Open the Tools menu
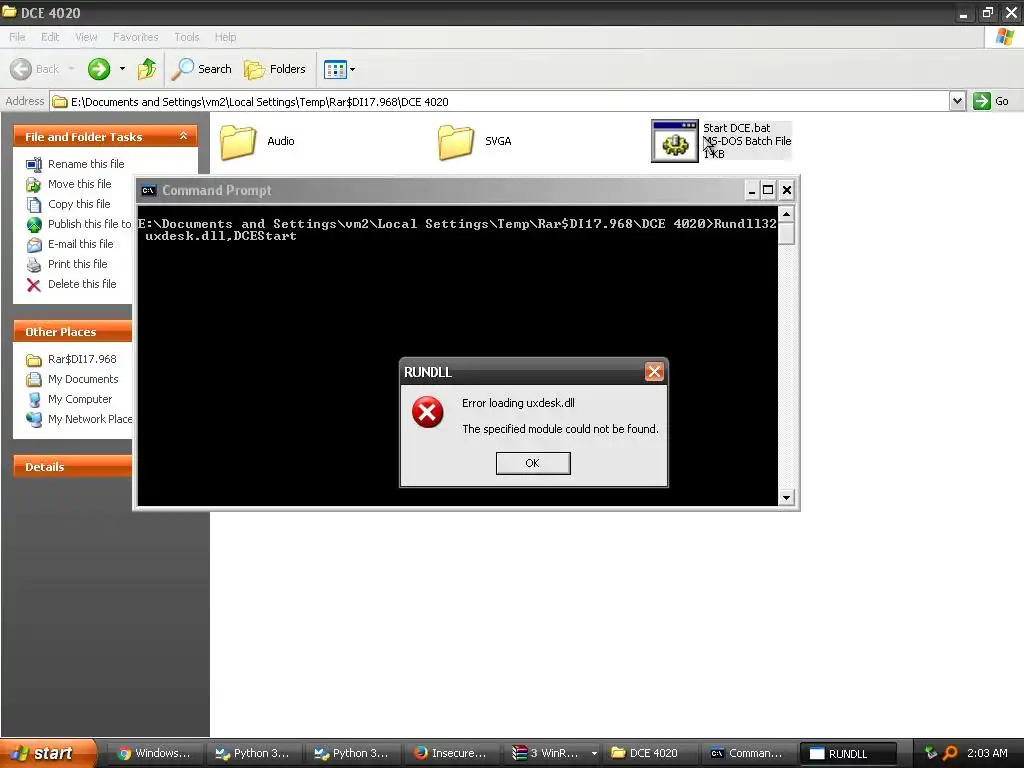 (x=187, y=37)
